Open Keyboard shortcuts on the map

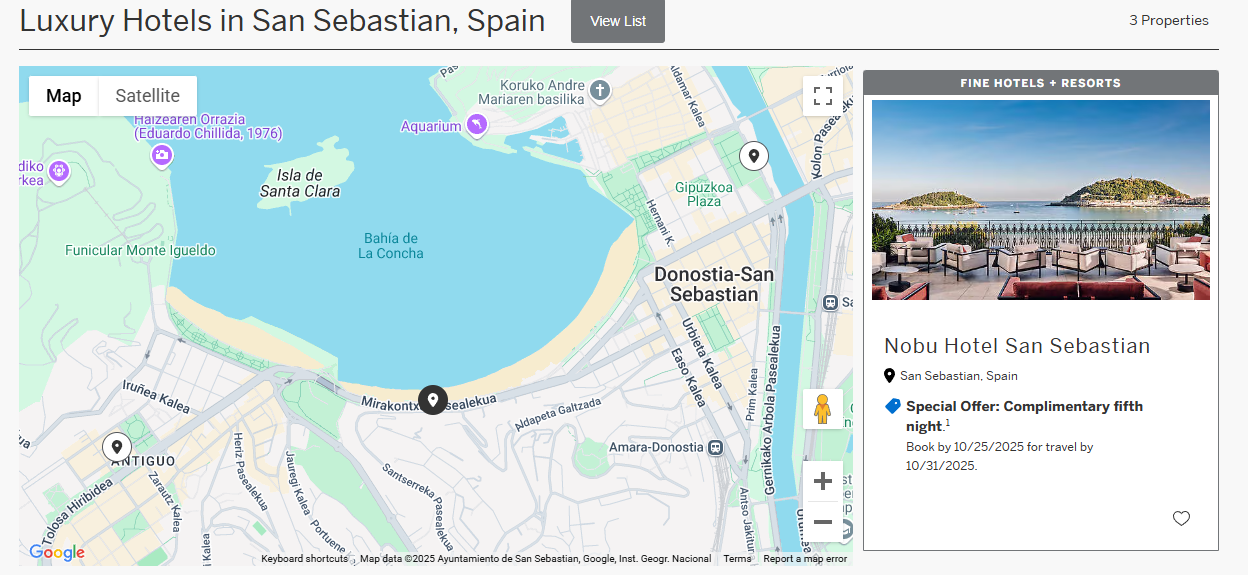(304, 559)
